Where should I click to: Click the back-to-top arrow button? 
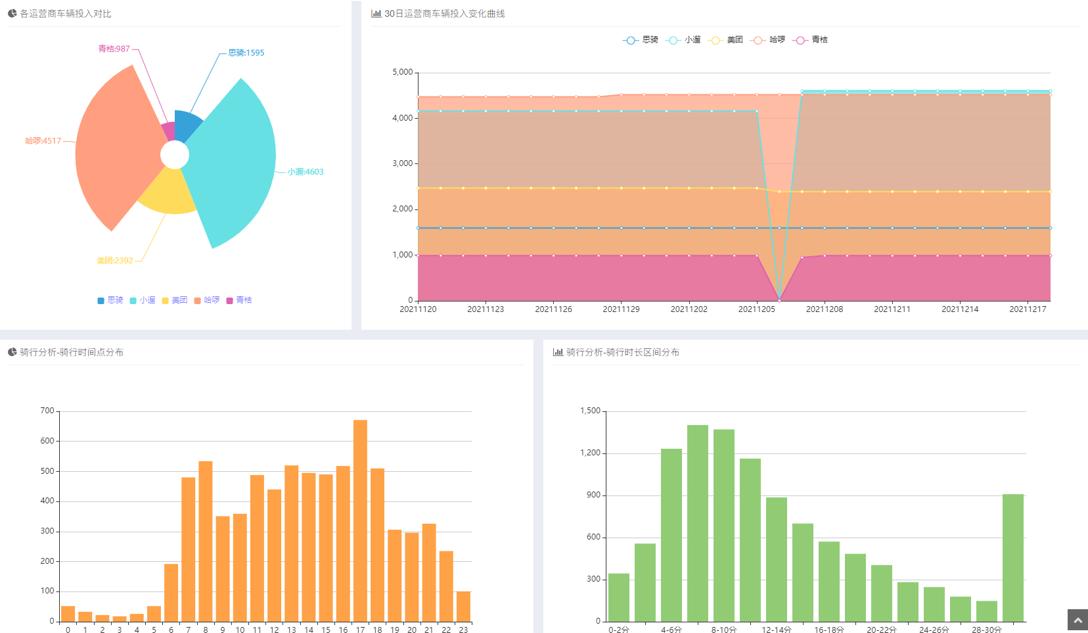pos(1077,620)
